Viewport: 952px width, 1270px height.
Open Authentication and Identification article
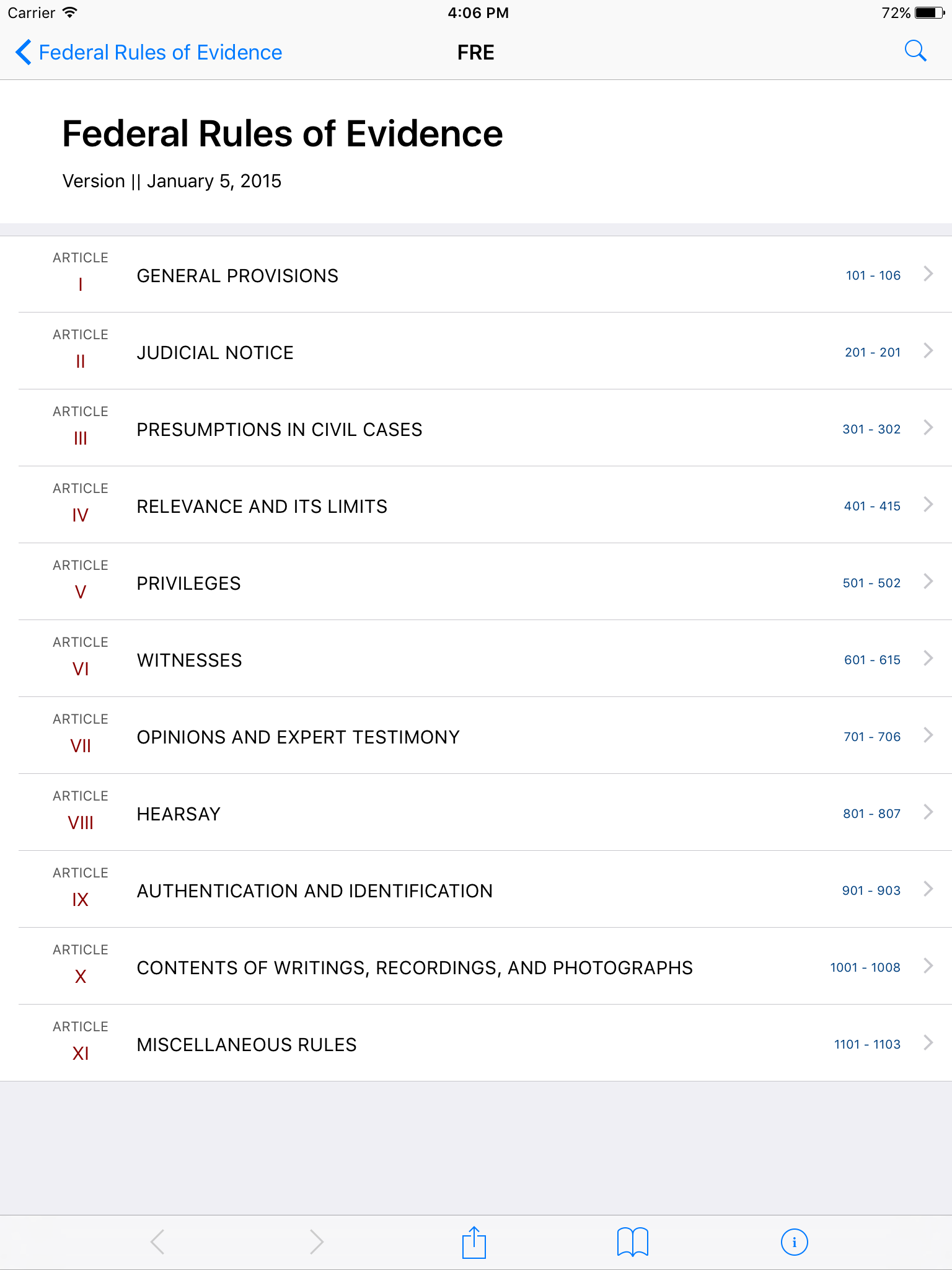pyautogui.click(x=476, y=889)
